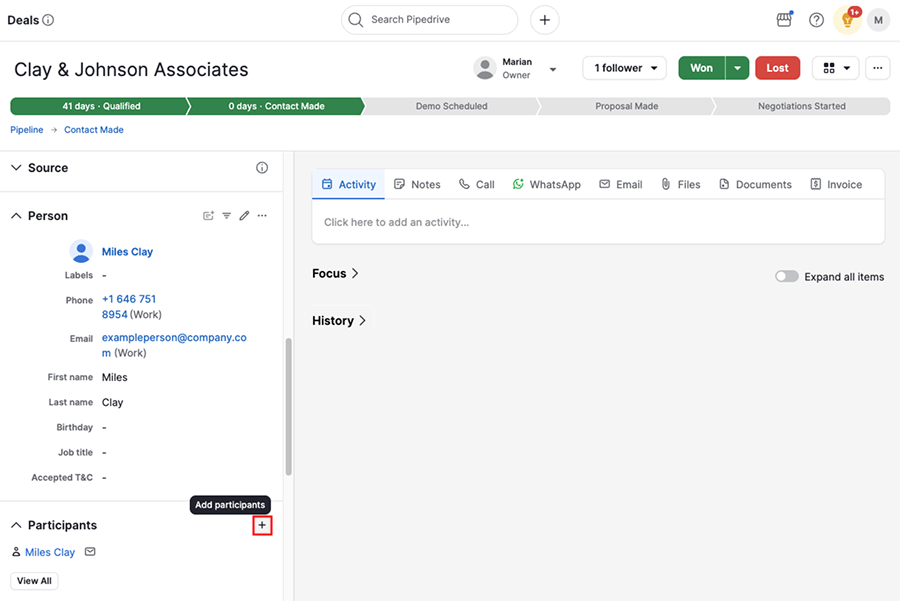Open Miles Clay in Participants list
The image size is (900, 601).
[50, 552]
